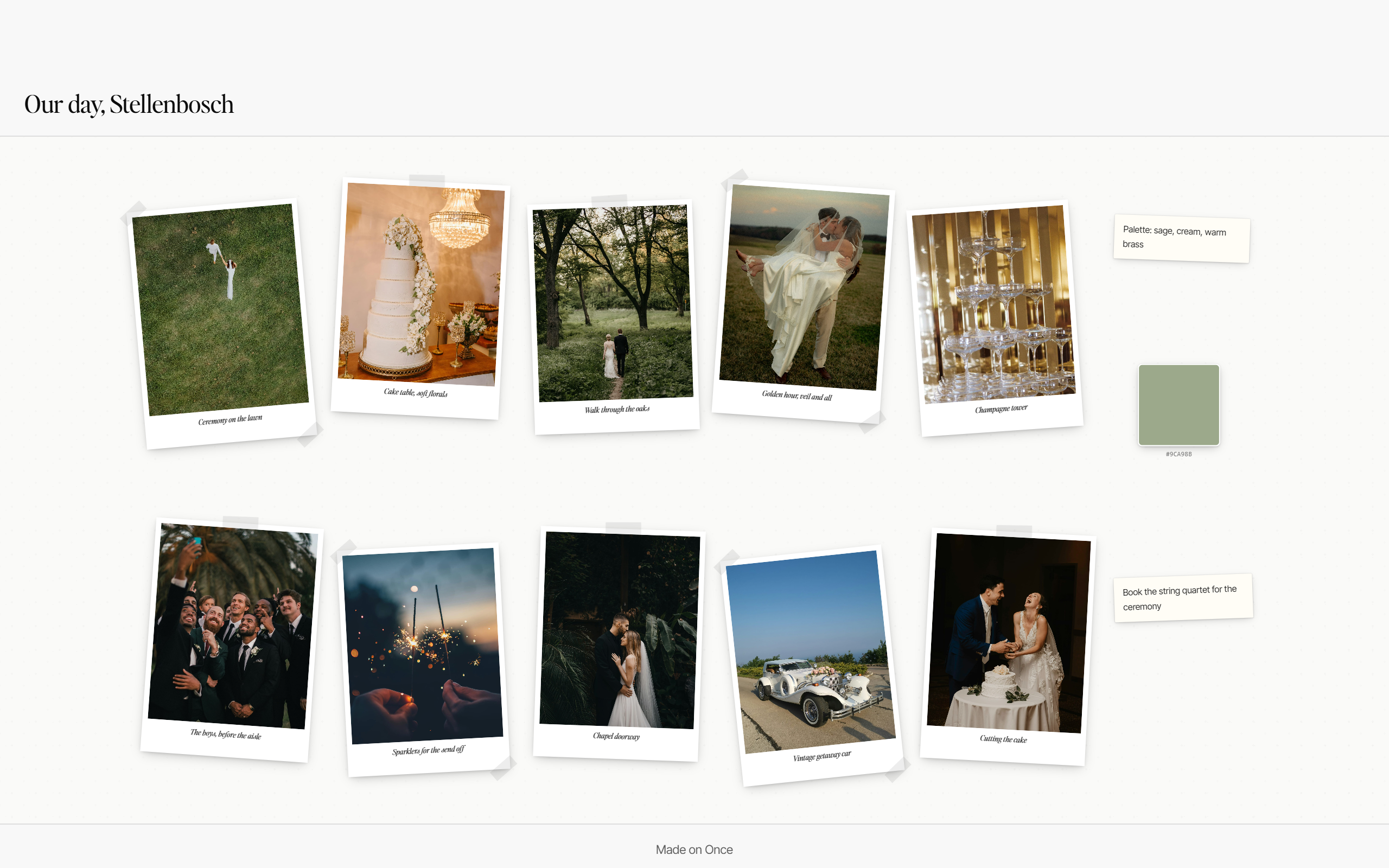Open the Ceremony on the lawn photo

[220, 309]
